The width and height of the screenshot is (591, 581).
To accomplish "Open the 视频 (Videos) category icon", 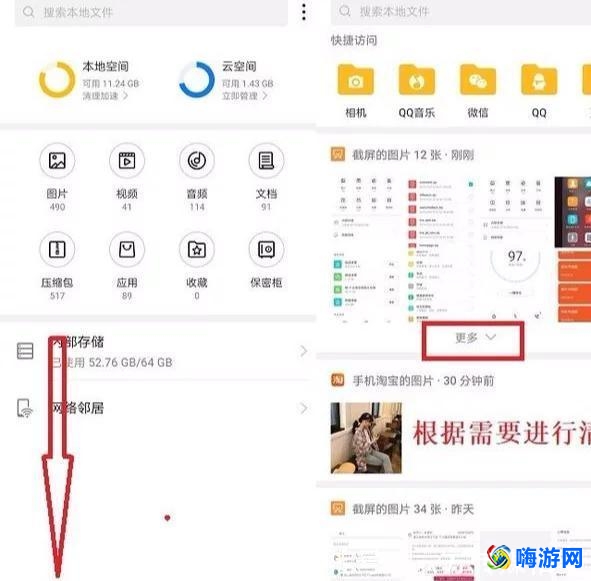I will coord(127,161).
